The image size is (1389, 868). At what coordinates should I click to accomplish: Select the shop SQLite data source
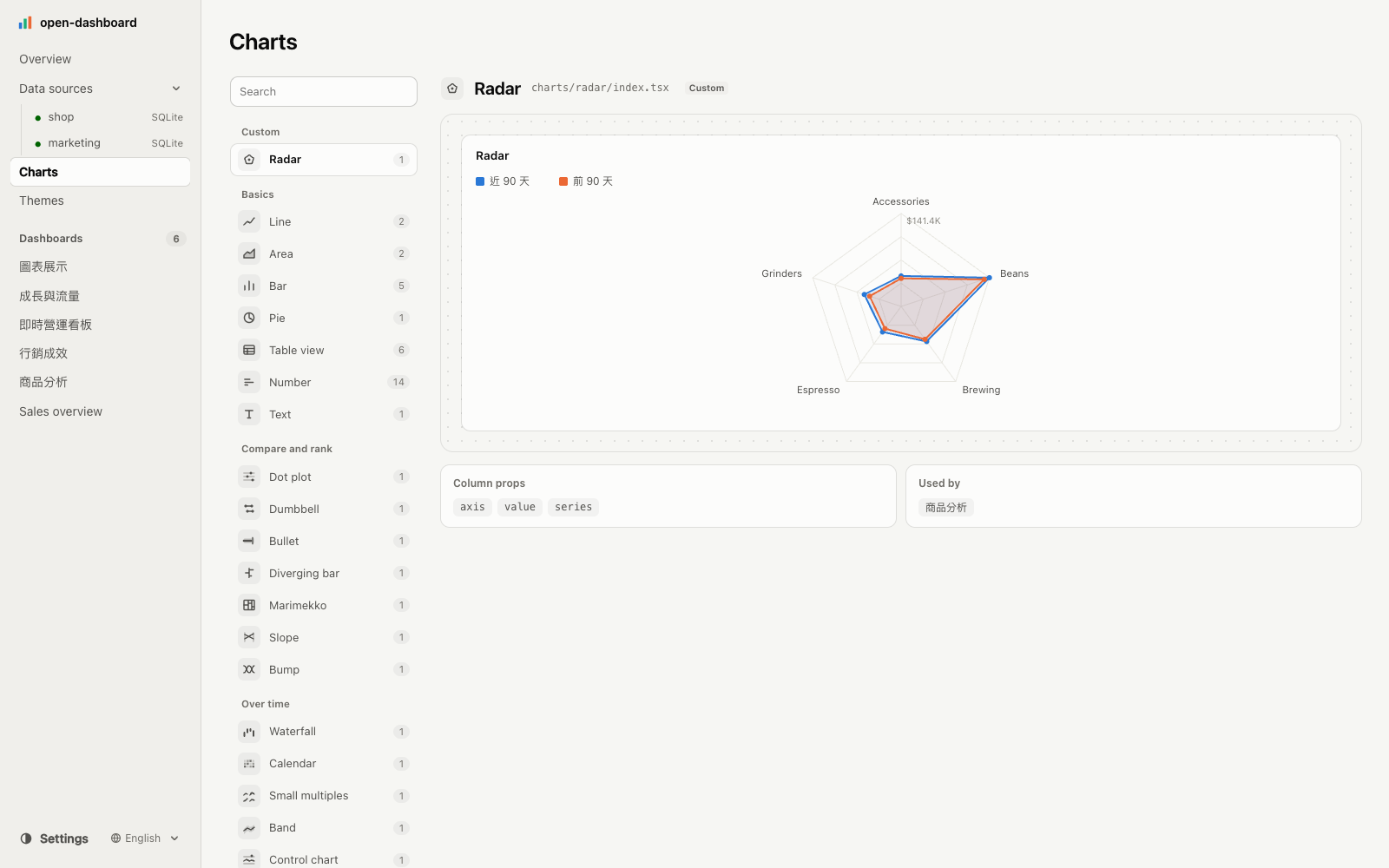point(109,117)
